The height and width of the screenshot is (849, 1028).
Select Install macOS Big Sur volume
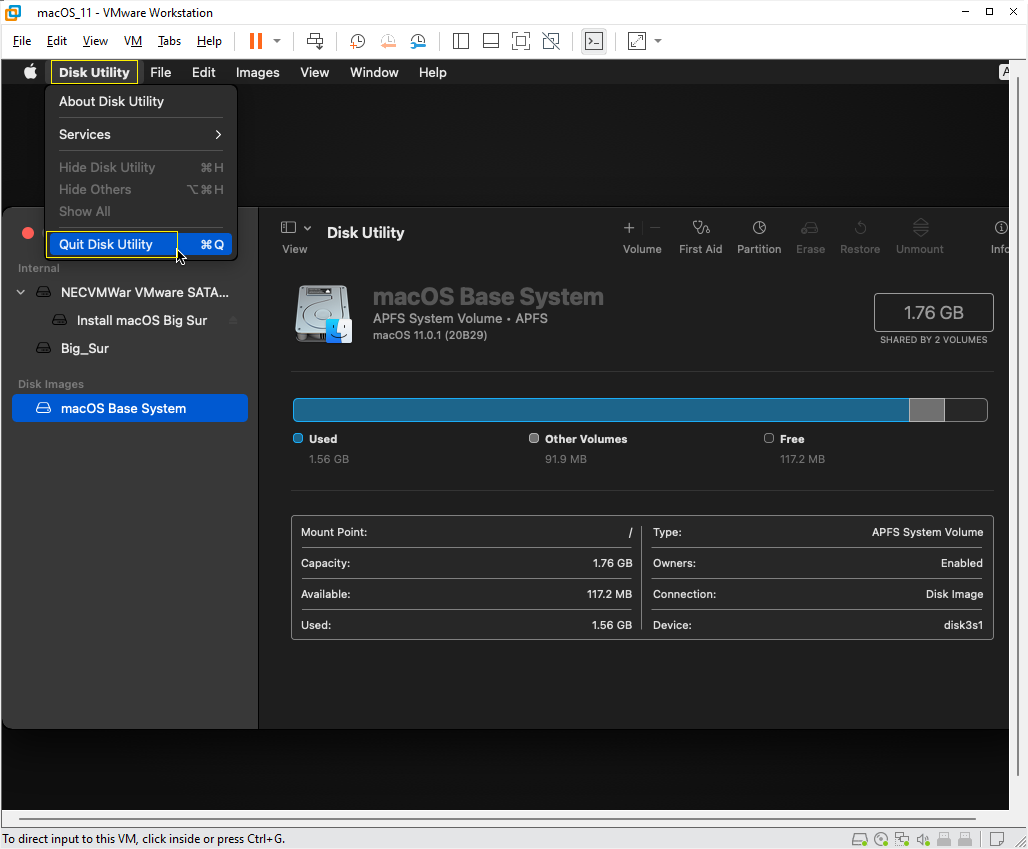point(142,321)
